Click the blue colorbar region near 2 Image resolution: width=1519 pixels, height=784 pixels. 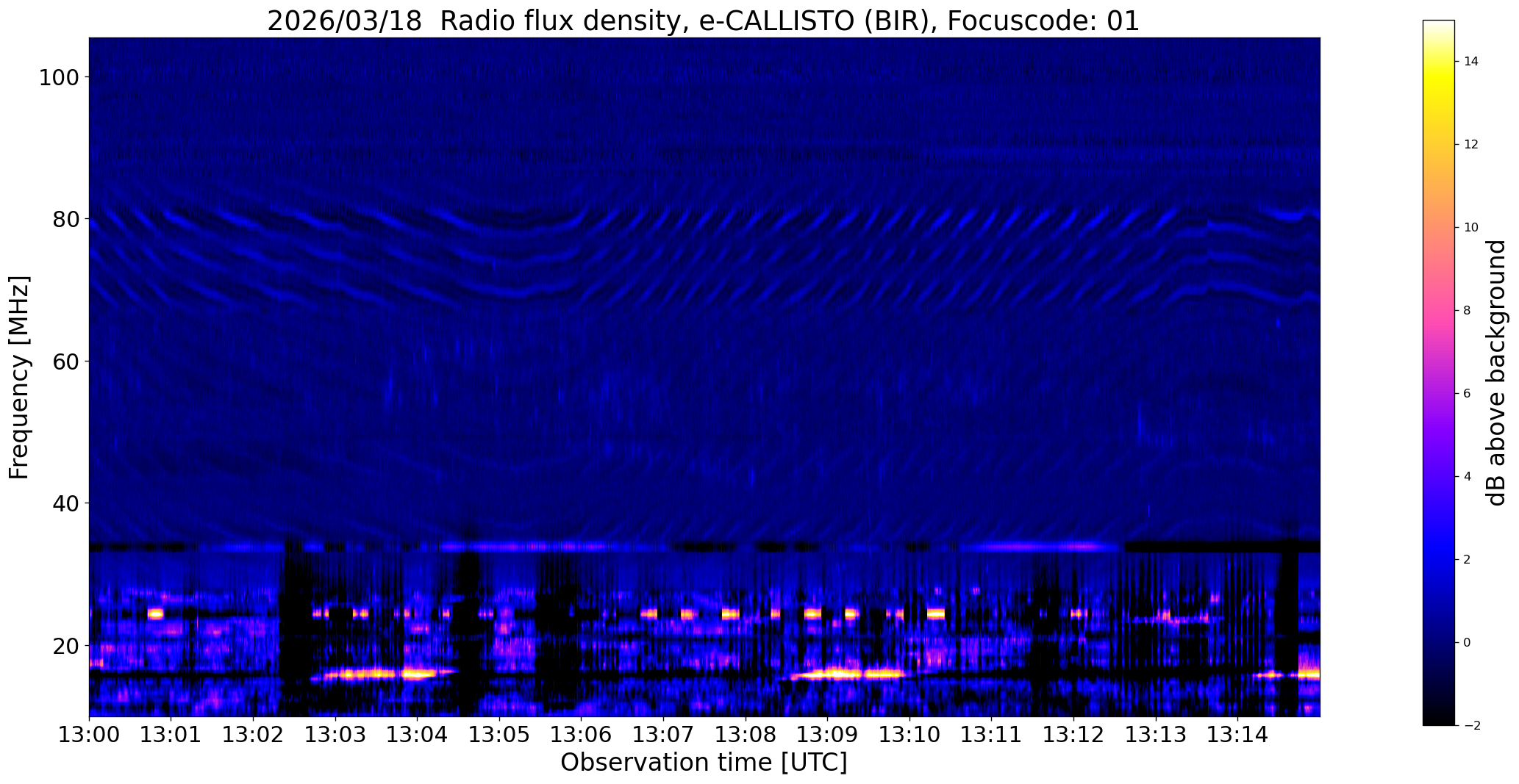(x=1438, y=559)
